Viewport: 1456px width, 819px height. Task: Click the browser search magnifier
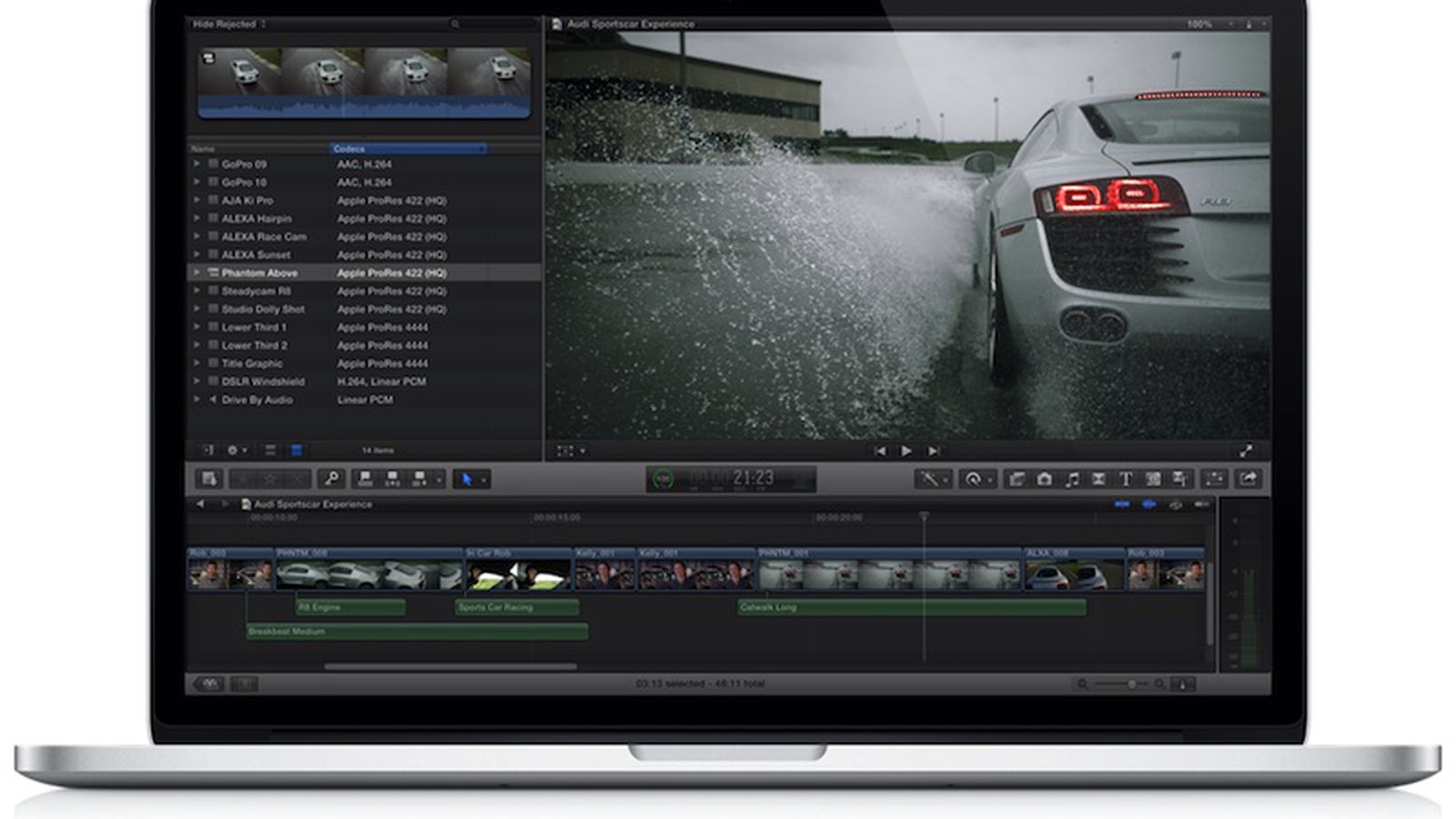coord(455,24)
